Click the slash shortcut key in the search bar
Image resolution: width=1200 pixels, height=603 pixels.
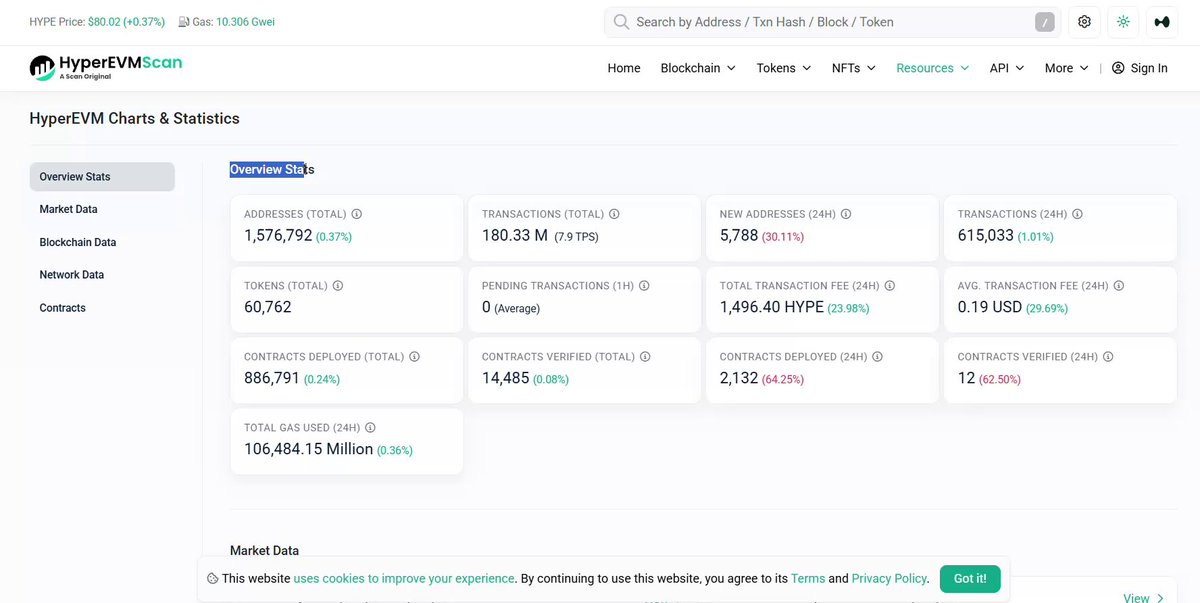1044,22
